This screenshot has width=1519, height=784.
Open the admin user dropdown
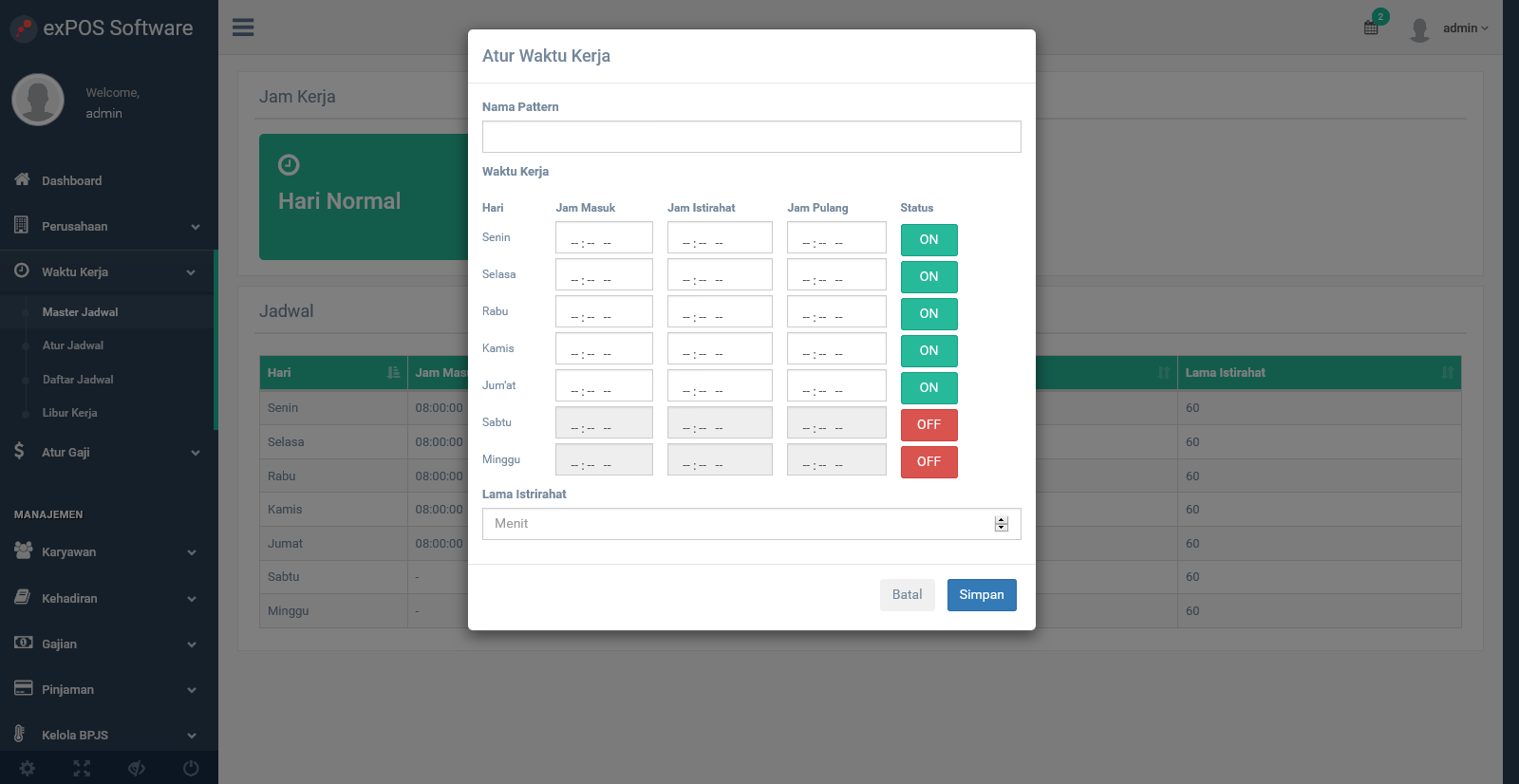pyautogui.click(x=1466, y=28)
